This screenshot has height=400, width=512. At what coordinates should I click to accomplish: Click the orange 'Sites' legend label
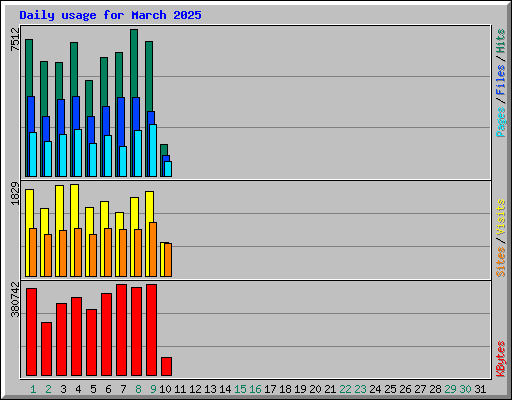(x=500, y=262)
